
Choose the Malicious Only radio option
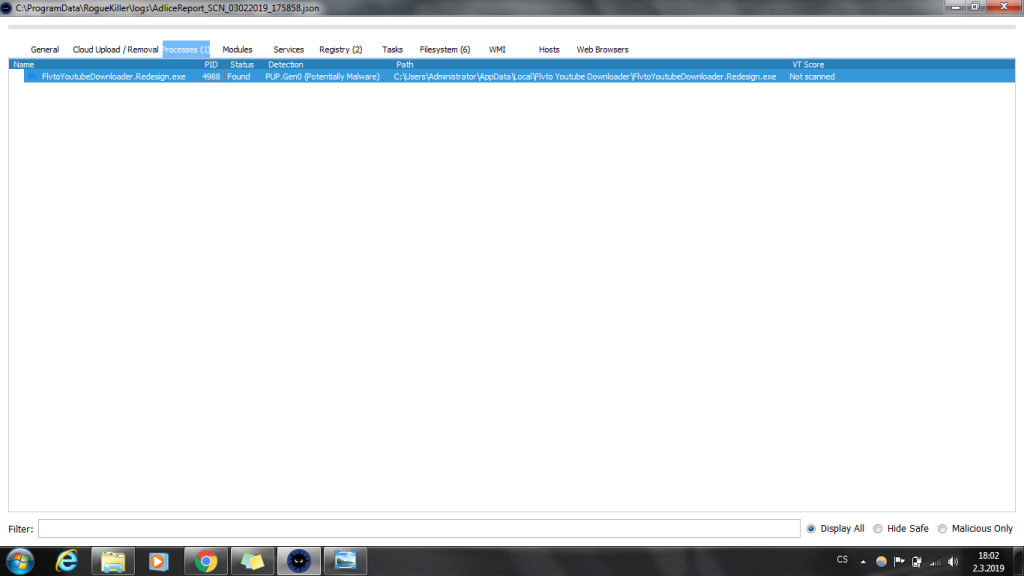(x=942, y=529)
